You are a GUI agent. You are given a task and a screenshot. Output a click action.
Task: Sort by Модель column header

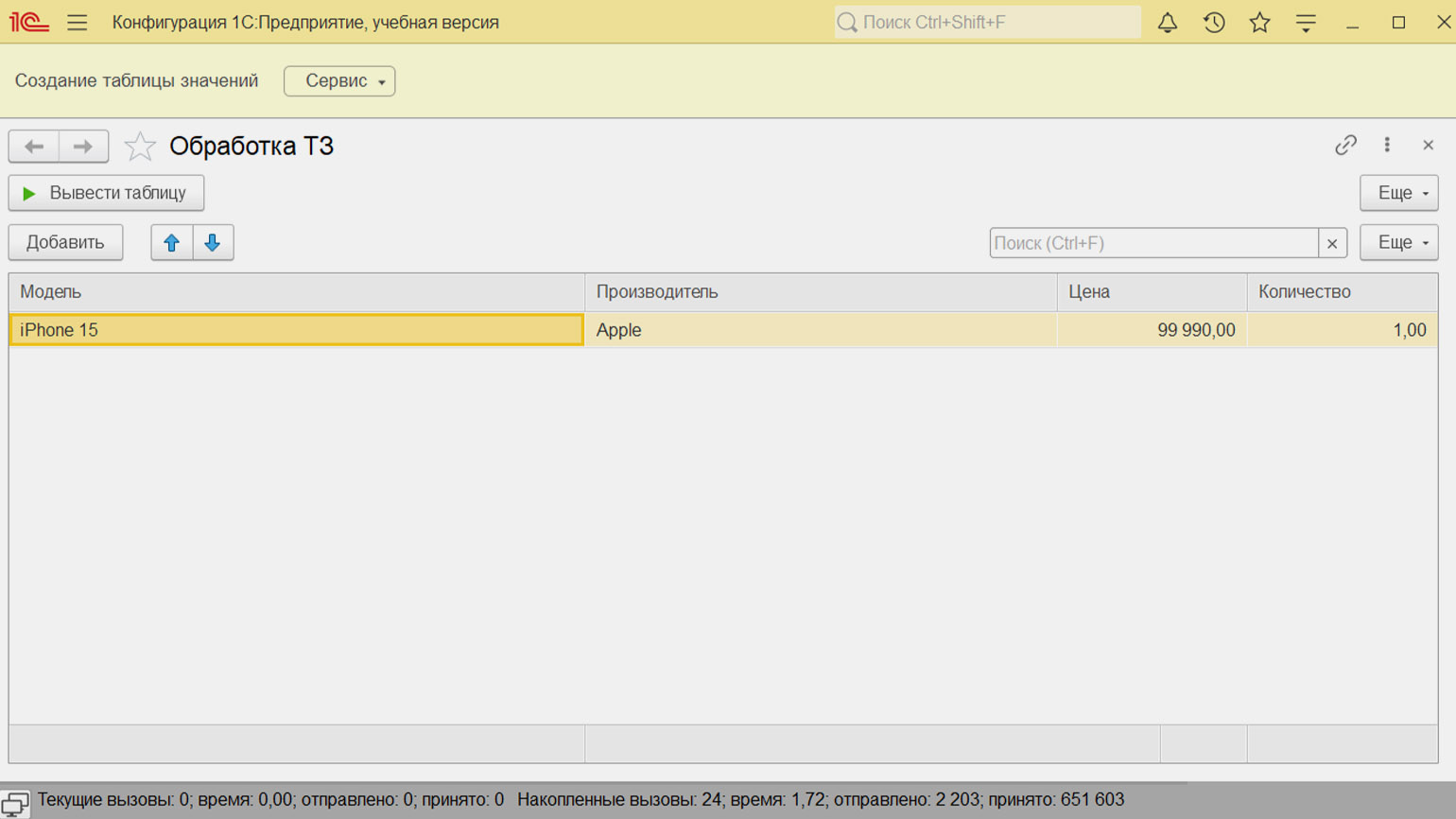(x=297, y=292)
